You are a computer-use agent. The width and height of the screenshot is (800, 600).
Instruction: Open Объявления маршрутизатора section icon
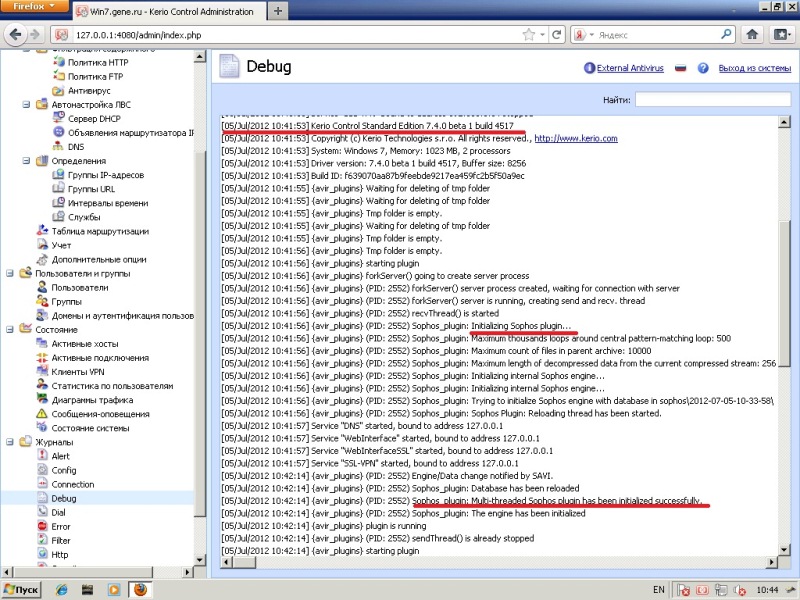[x=58, y=132]
